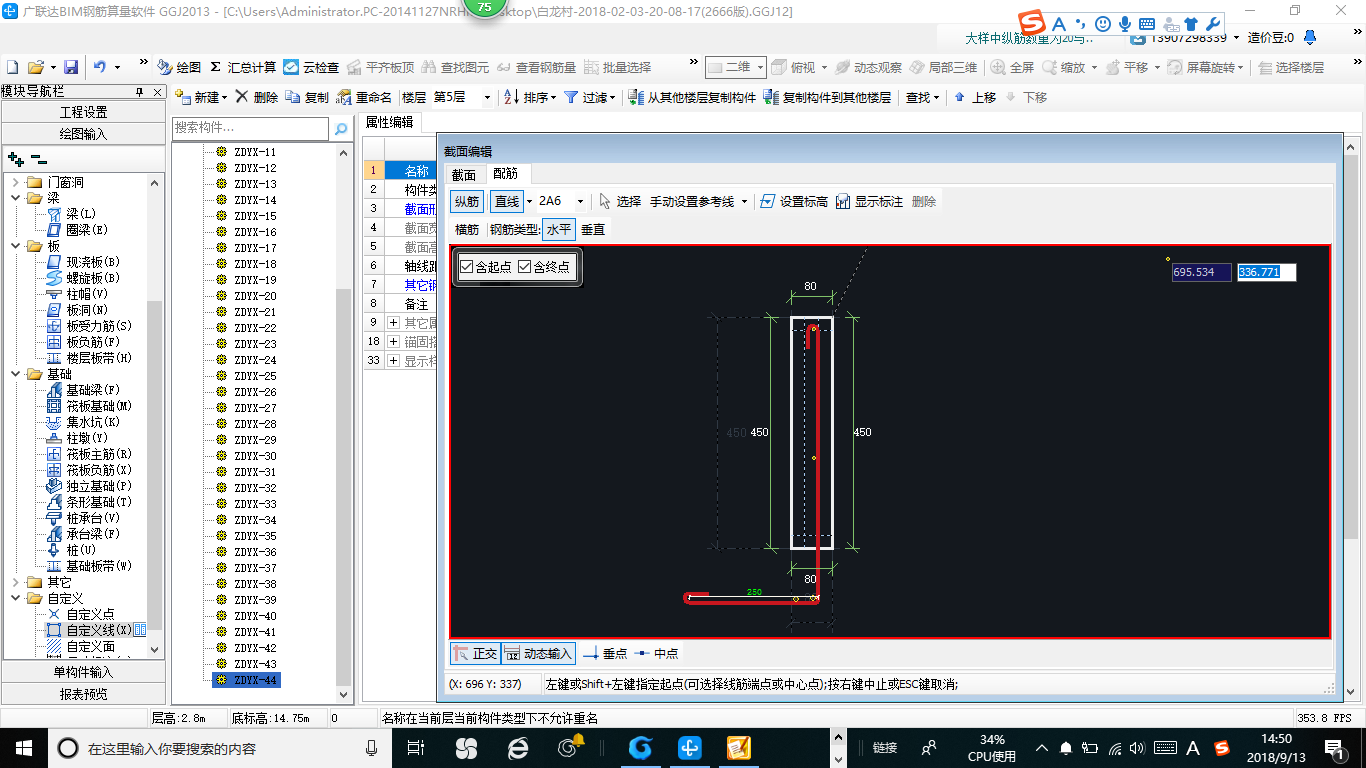This screenshot has width=1366, height=768.
Task: Click the 搜索构件 search field
Action: click(251, 128)
